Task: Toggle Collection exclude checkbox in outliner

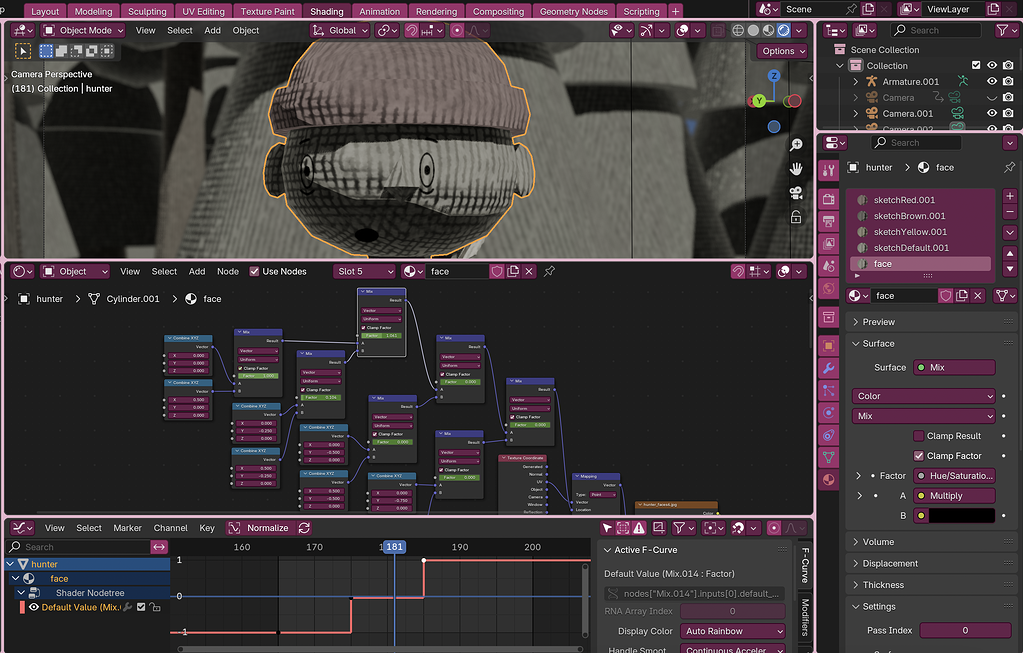Action: (x=976, y=65)
